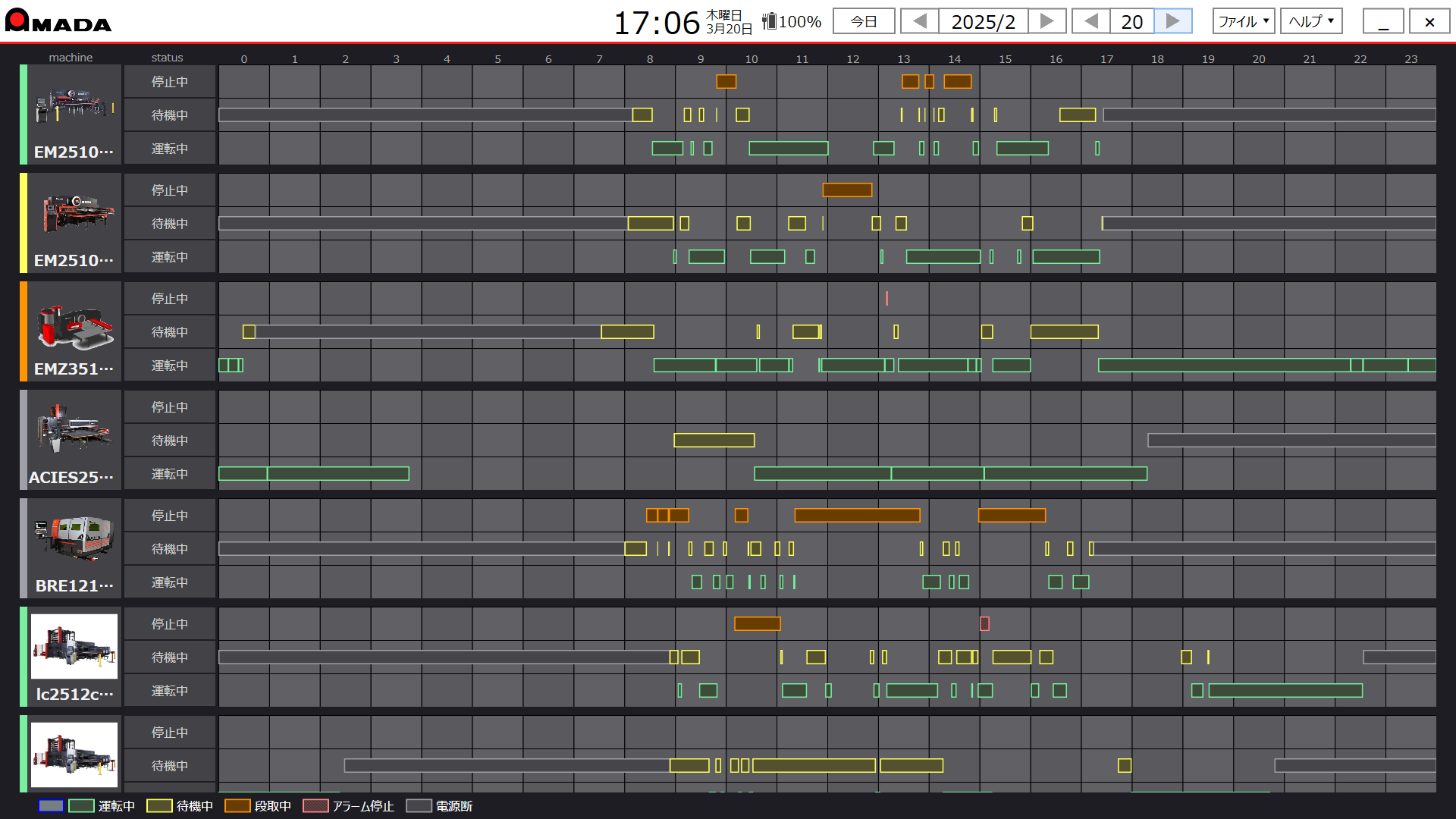Click the アラーム停止 red legend swatch
The height and width of the screenshot is (819, 1456).
315,805
